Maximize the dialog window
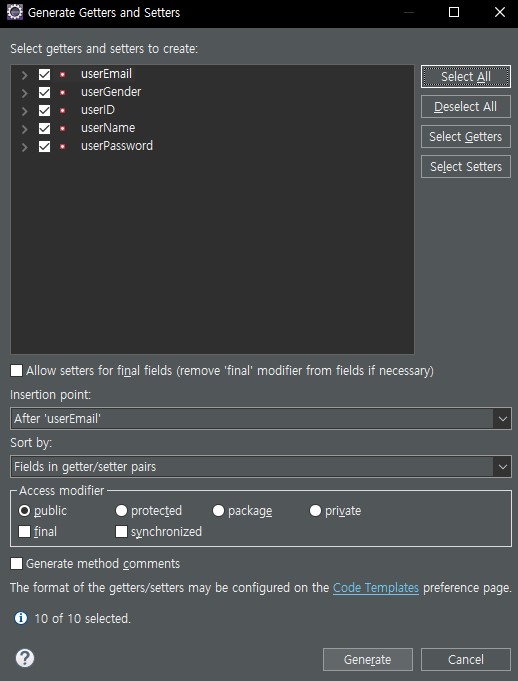This screenshot has height=681, width=518. 454,12
